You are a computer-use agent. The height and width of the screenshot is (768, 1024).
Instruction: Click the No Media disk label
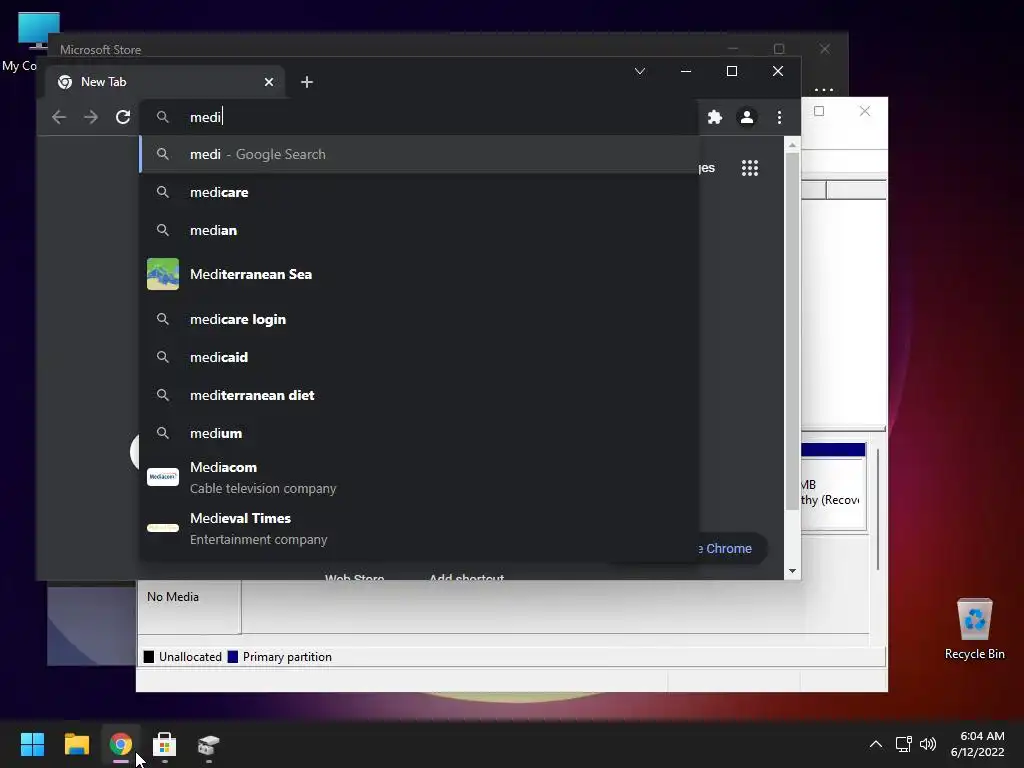(x=173, y=597)
